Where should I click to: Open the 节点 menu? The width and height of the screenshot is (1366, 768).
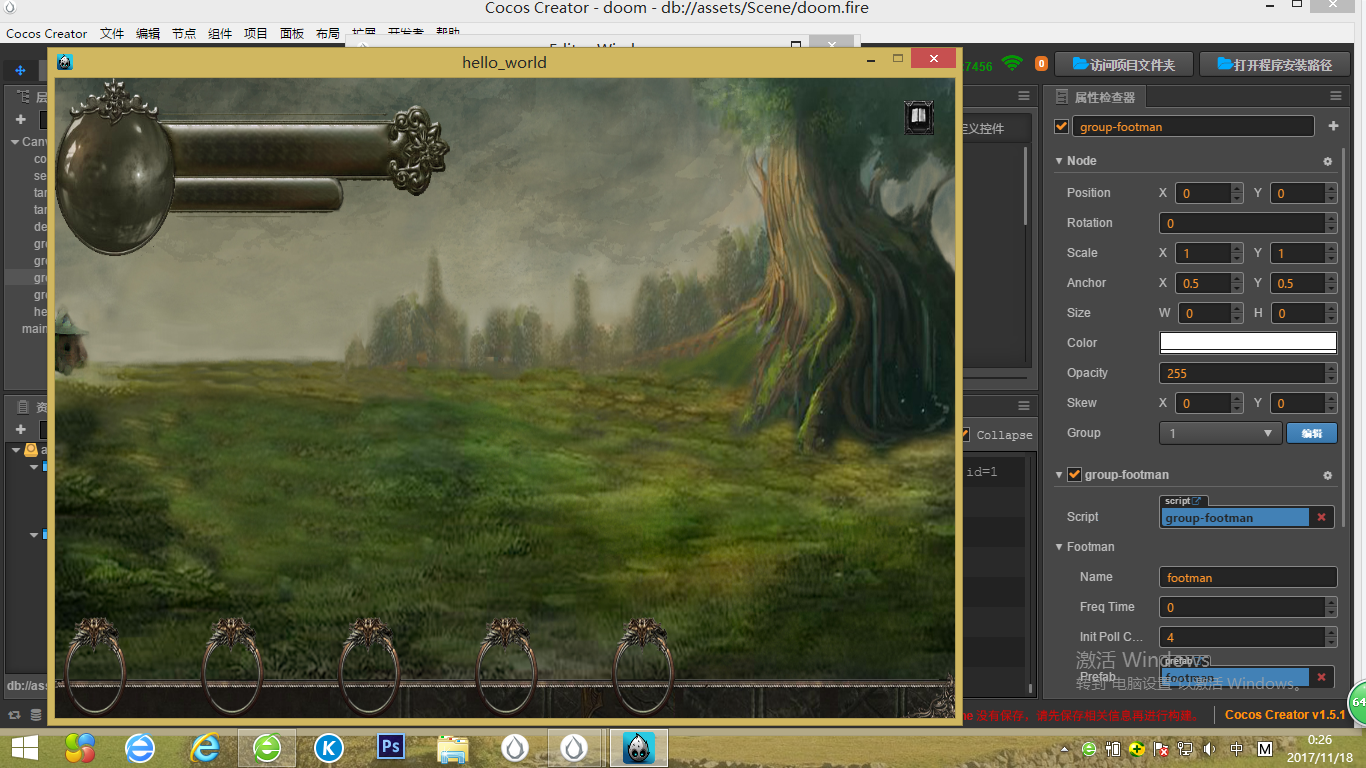coord(184,33)
